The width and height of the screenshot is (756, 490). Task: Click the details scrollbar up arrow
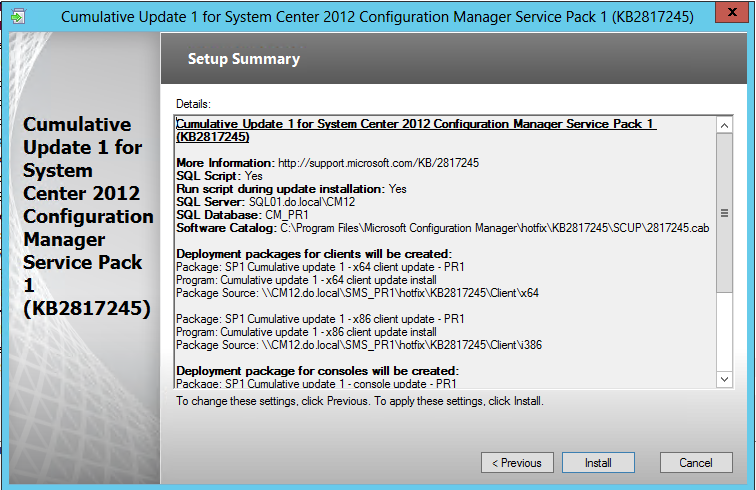click(x=724, y=126)
